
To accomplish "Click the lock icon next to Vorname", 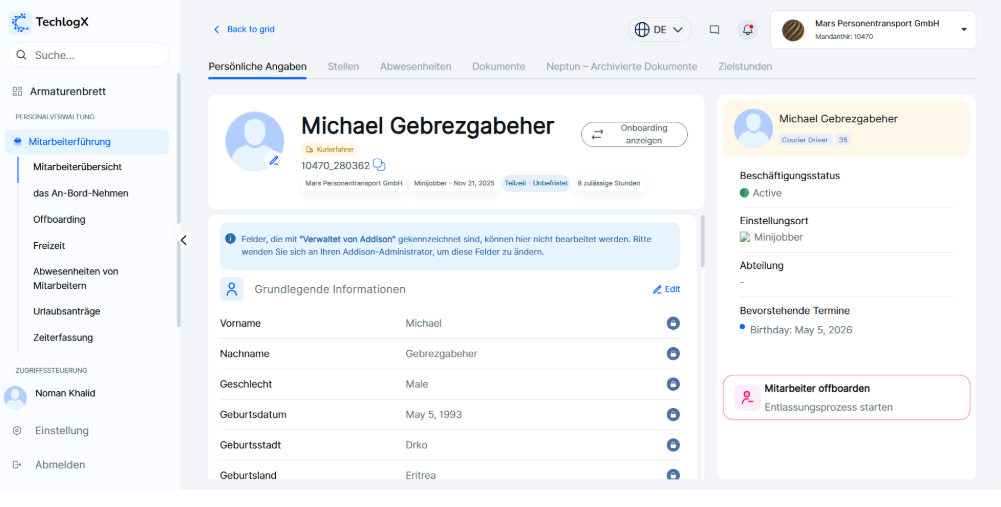I will click(673, 323).
